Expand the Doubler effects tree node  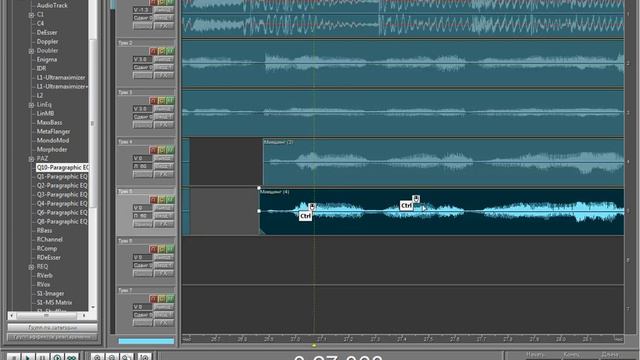[x=31, y=51]
